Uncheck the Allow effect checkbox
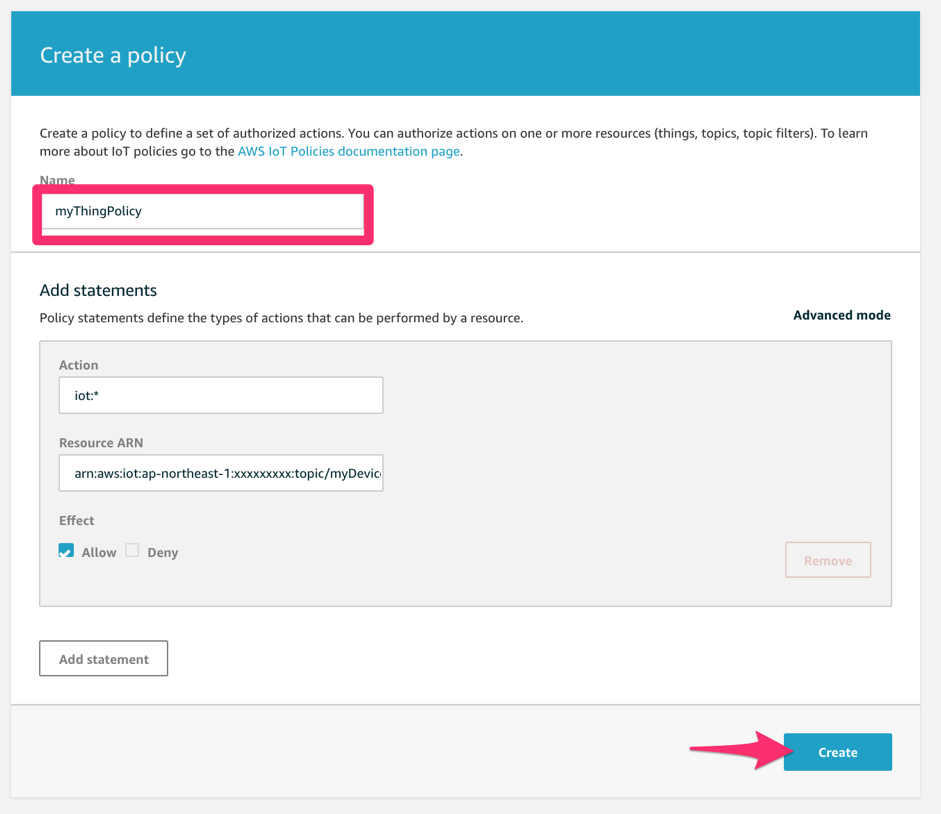This screenshot has width=941, height=814. [x=66, y=551]
